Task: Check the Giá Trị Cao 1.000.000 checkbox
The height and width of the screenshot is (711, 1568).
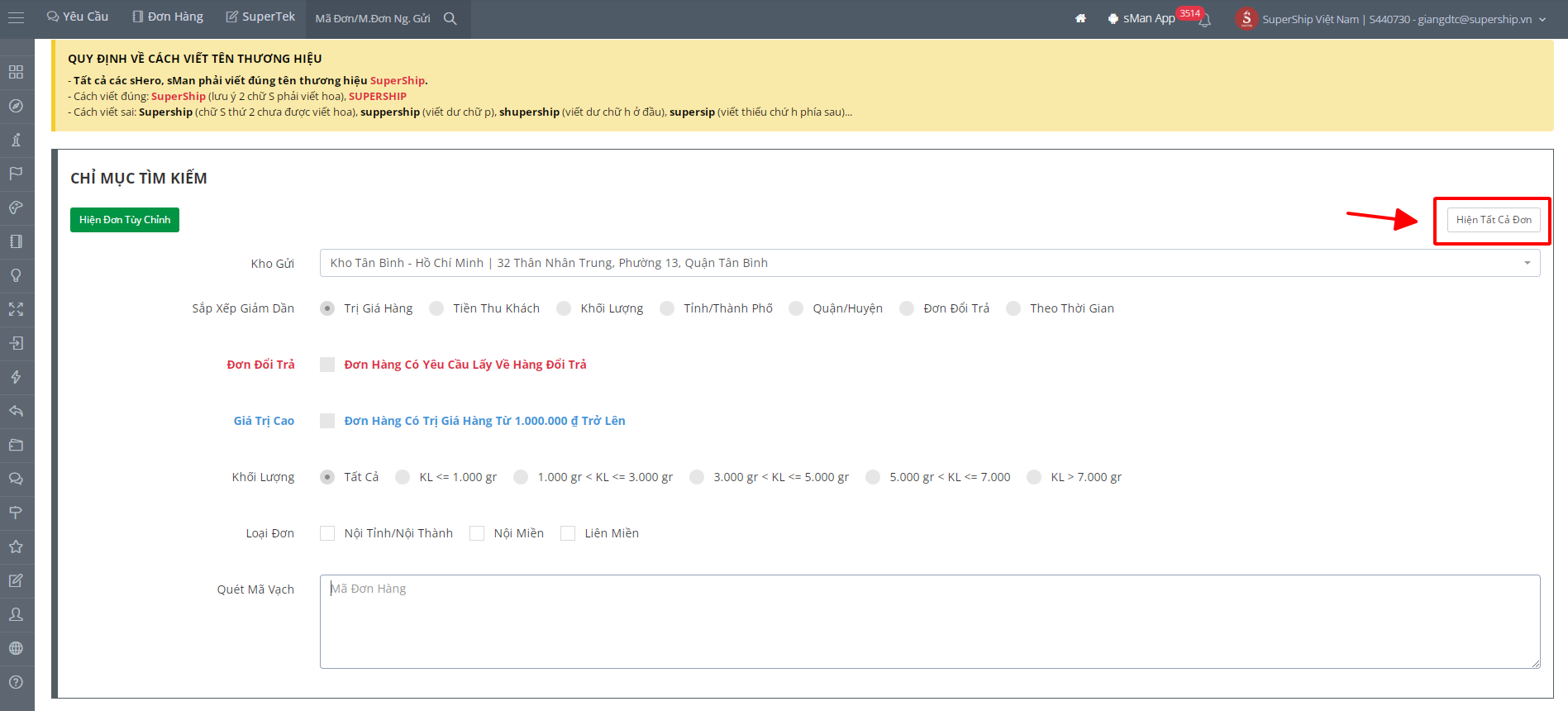Action: tap(327, 421)
